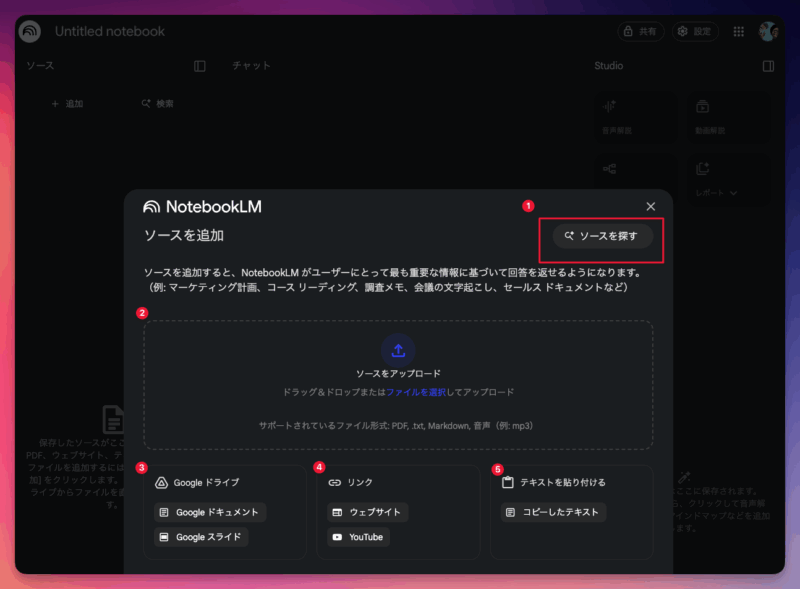
Task: Click the ファイルを選択 link
Action: 416,392
